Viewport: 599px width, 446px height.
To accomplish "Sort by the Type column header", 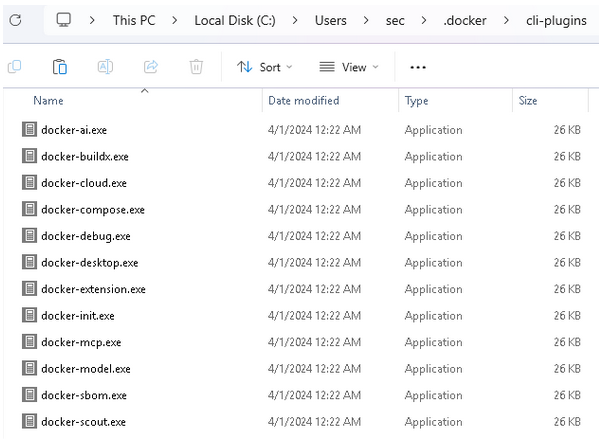I will [416, 101].
